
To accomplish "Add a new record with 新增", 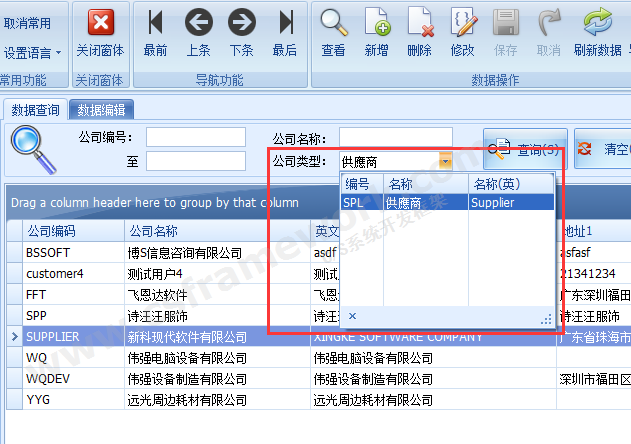I will pyautogui.click(x=376, y=22).
